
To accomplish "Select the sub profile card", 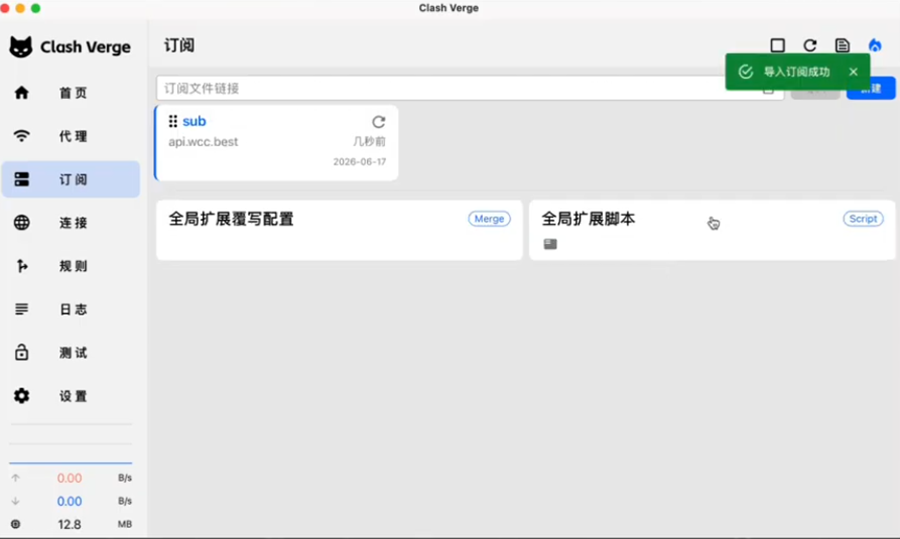I will pyautogui.click(x=276, y=143).
